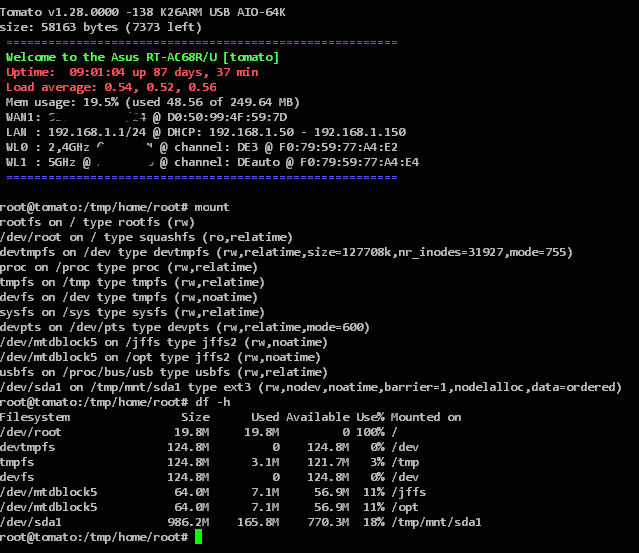Image resolution: width=639 pixels, height=553 pixels.
Task: Select the Mem usage 19.5% line
Action: [153, 102]
